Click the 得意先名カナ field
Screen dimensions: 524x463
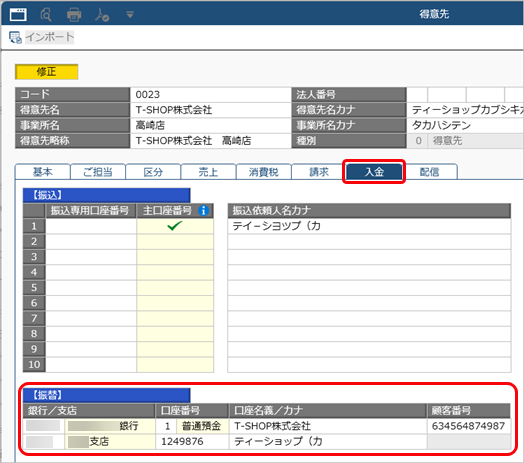coord(465,110)
